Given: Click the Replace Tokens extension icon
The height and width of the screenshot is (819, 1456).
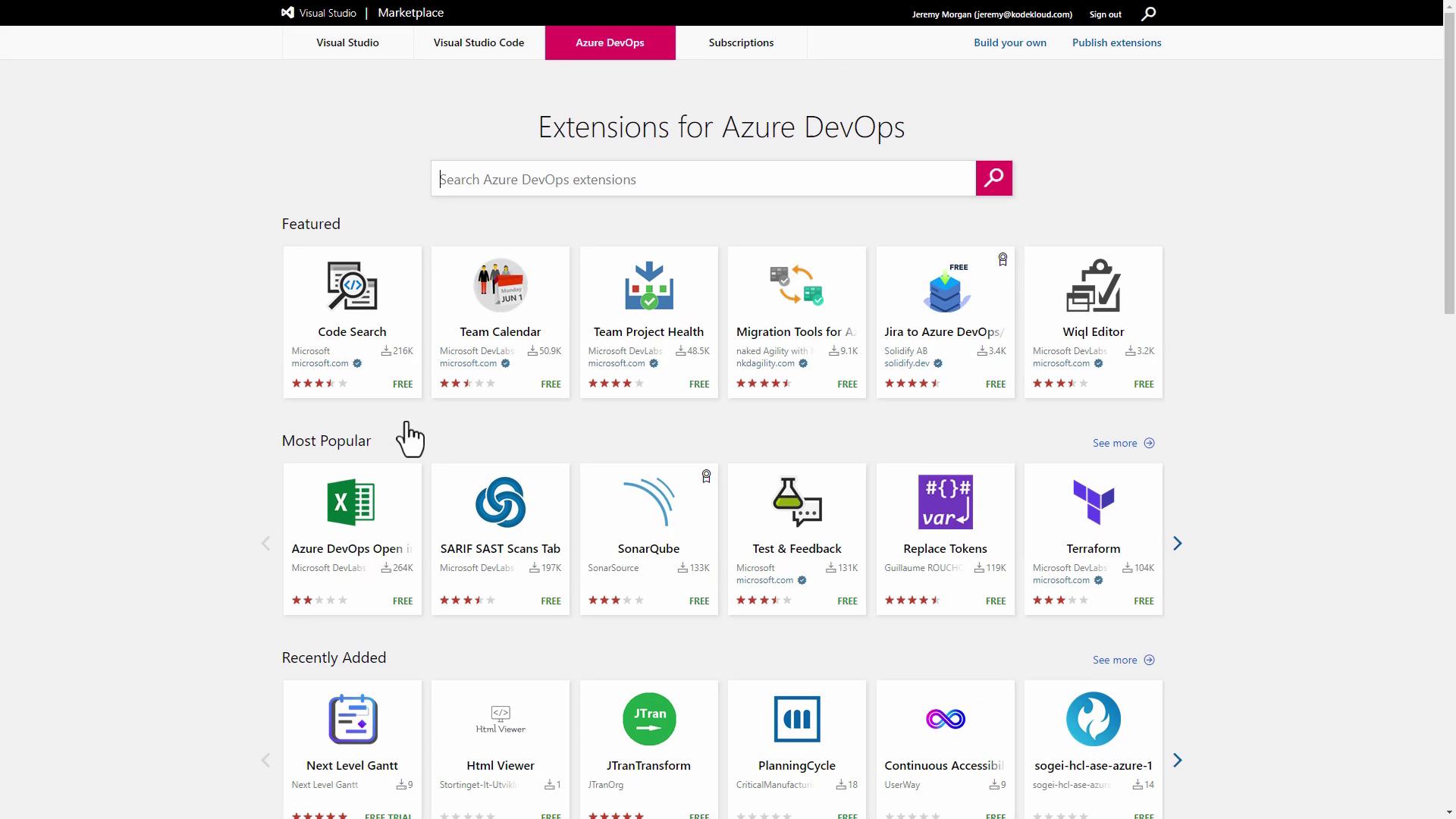Looking at the screenshot, I should [945, 502].
